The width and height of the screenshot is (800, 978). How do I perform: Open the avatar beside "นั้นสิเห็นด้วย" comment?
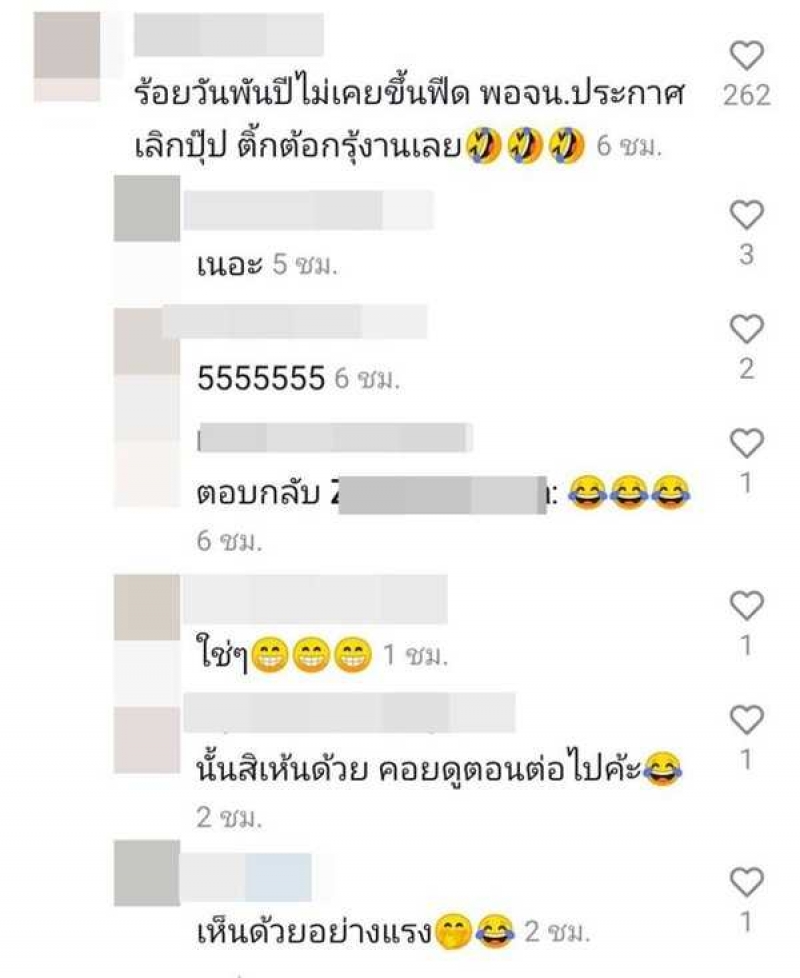[147, 740]
